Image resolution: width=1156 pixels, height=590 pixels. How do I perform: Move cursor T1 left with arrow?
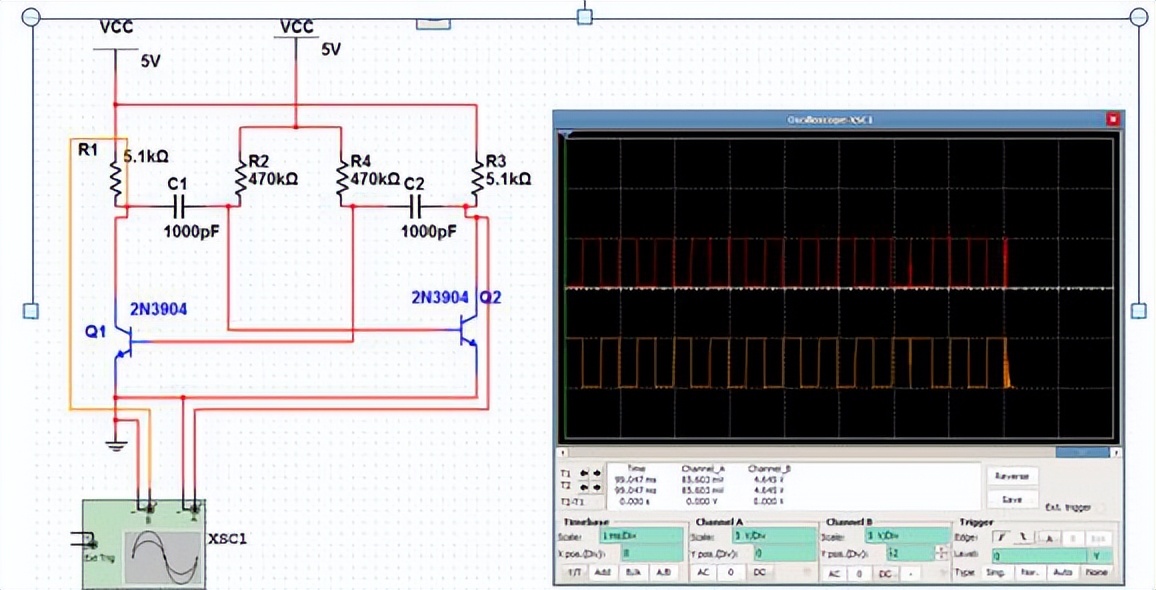[584, 473]
